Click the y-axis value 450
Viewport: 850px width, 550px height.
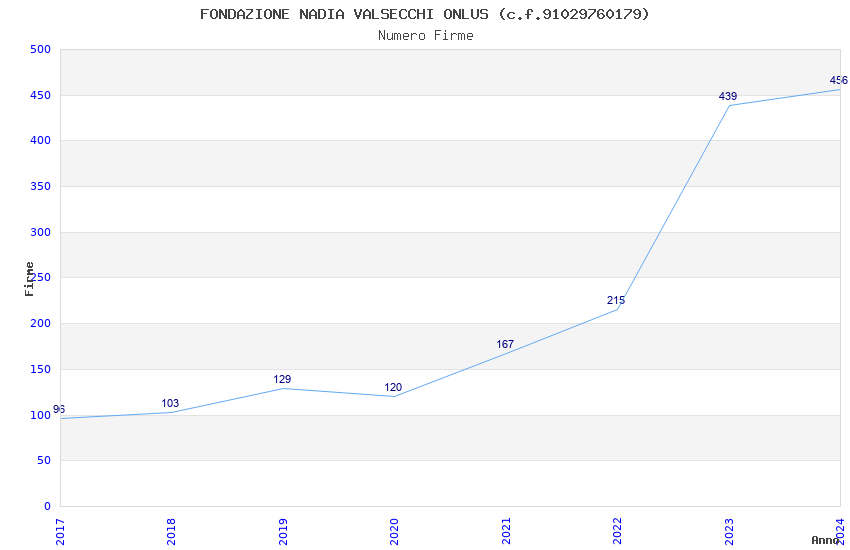tap(40, 95)
